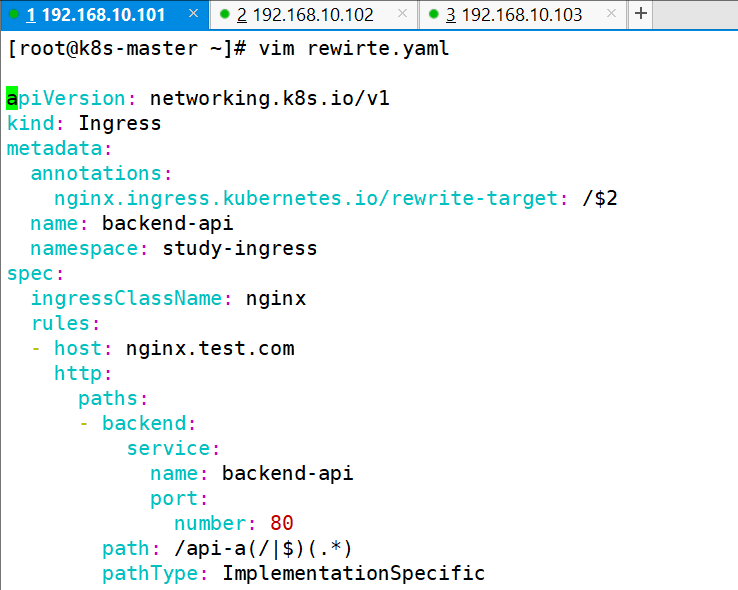Viewport: 738px width, 590px height.
Task: Click the 'vim rewirte.yaml' command text
Action: (x=354, y=48)
